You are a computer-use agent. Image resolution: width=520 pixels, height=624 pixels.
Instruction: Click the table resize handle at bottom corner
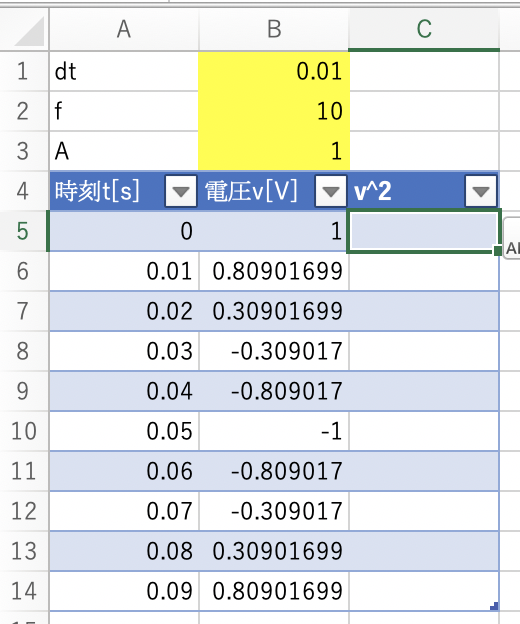[494, 606]
